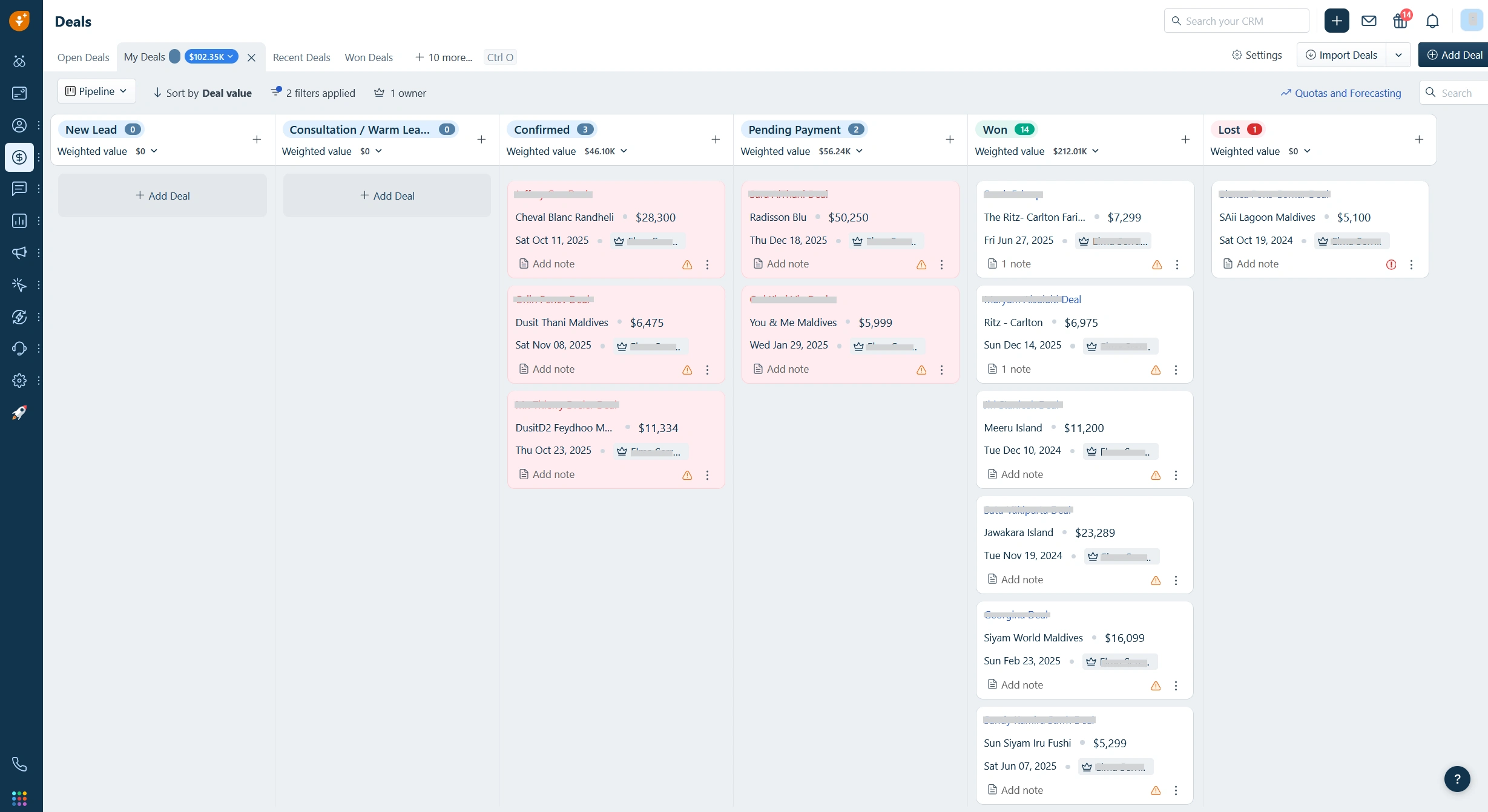Image resolution: width=1488 pixels, height=812 pixels.
Task: Expand Won column weighted value dropdown
Action: click(x=1096, y=151)
